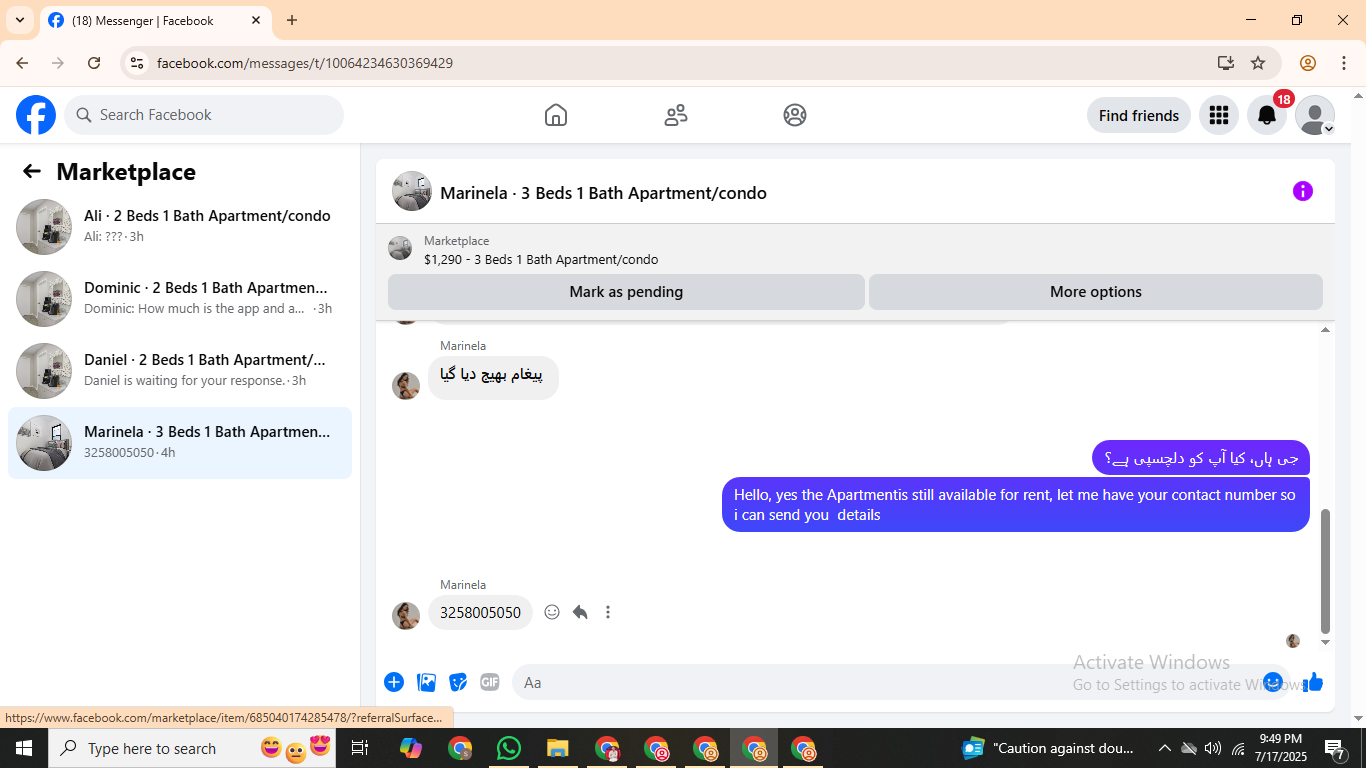
Task: Click the browser address bar URL
Action: click(305, 63)
